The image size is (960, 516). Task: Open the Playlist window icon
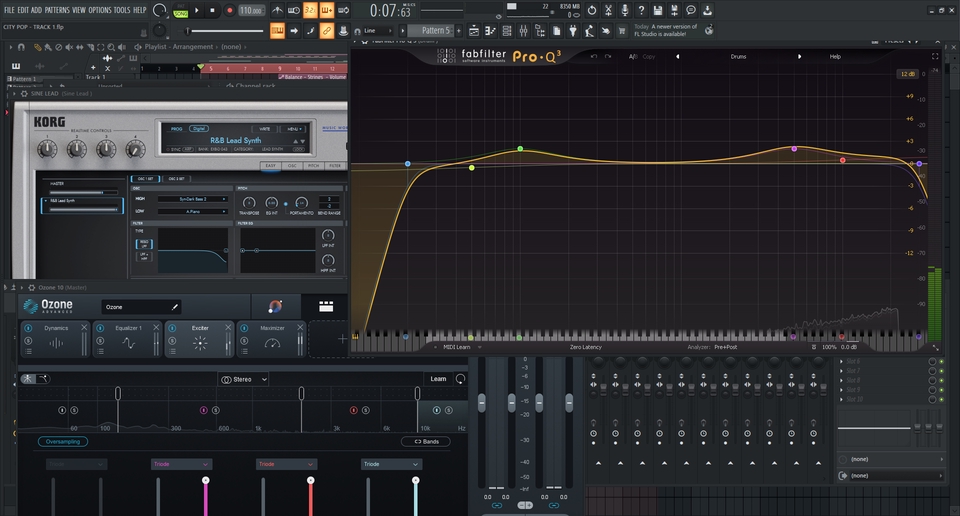[x=474, y=31]
